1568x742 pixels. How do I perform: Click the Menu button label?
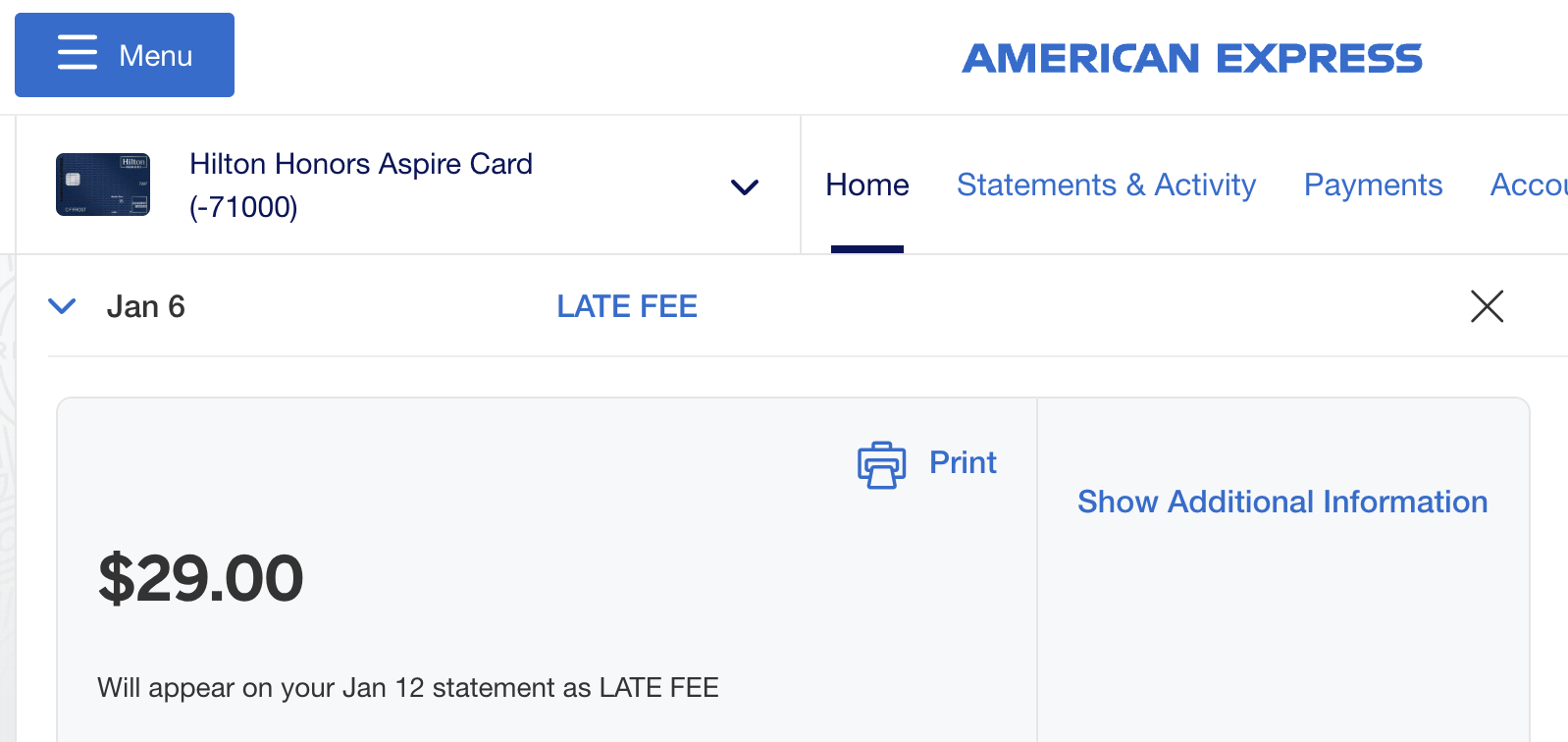point(155,56)
